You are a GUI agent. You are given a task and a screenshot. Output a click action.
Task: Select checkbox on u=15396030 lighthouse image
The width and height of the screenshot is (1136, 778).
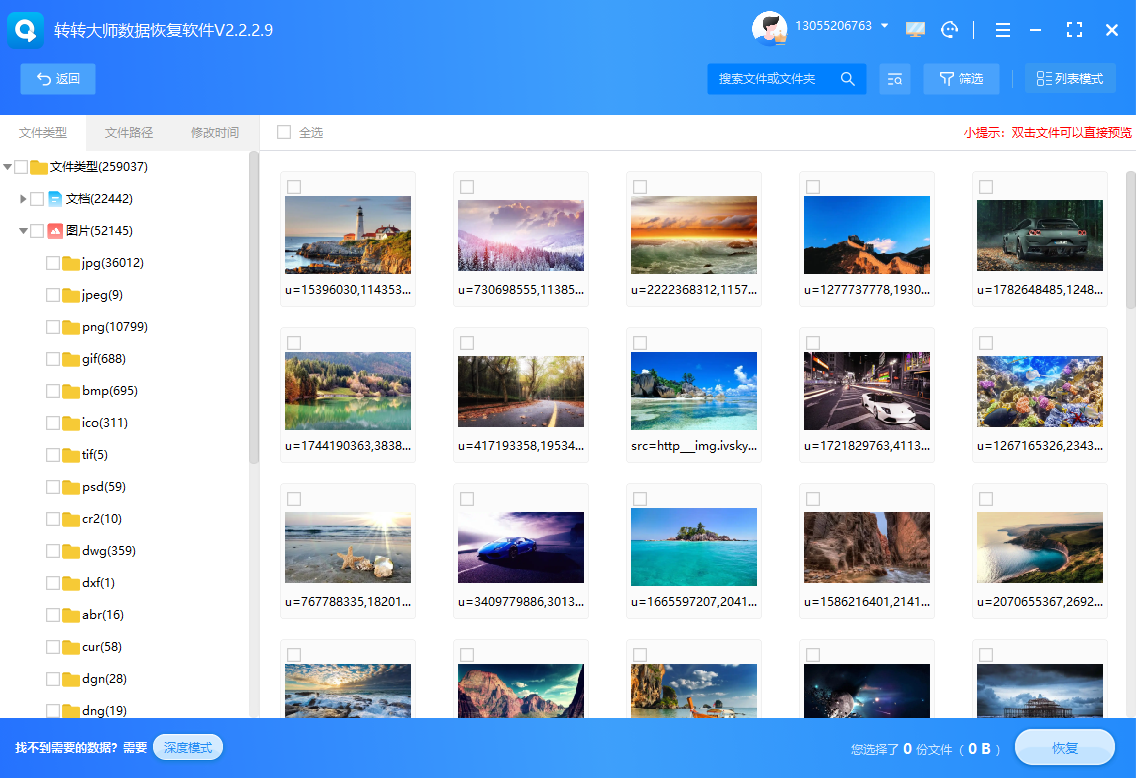coord(294,187)
